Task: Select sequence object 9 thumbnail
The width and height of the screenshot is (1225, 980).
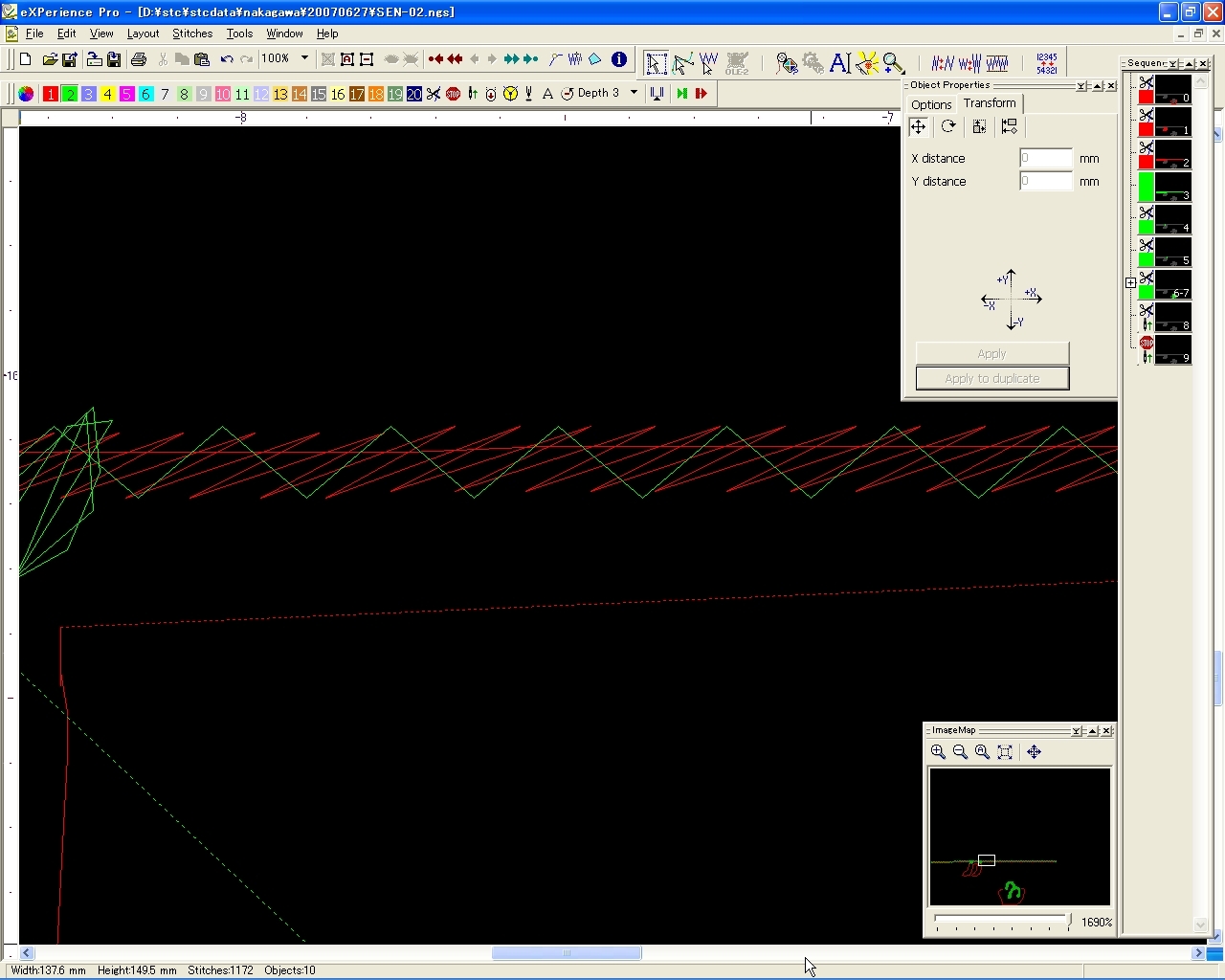Action: [x=1173, y=350]
